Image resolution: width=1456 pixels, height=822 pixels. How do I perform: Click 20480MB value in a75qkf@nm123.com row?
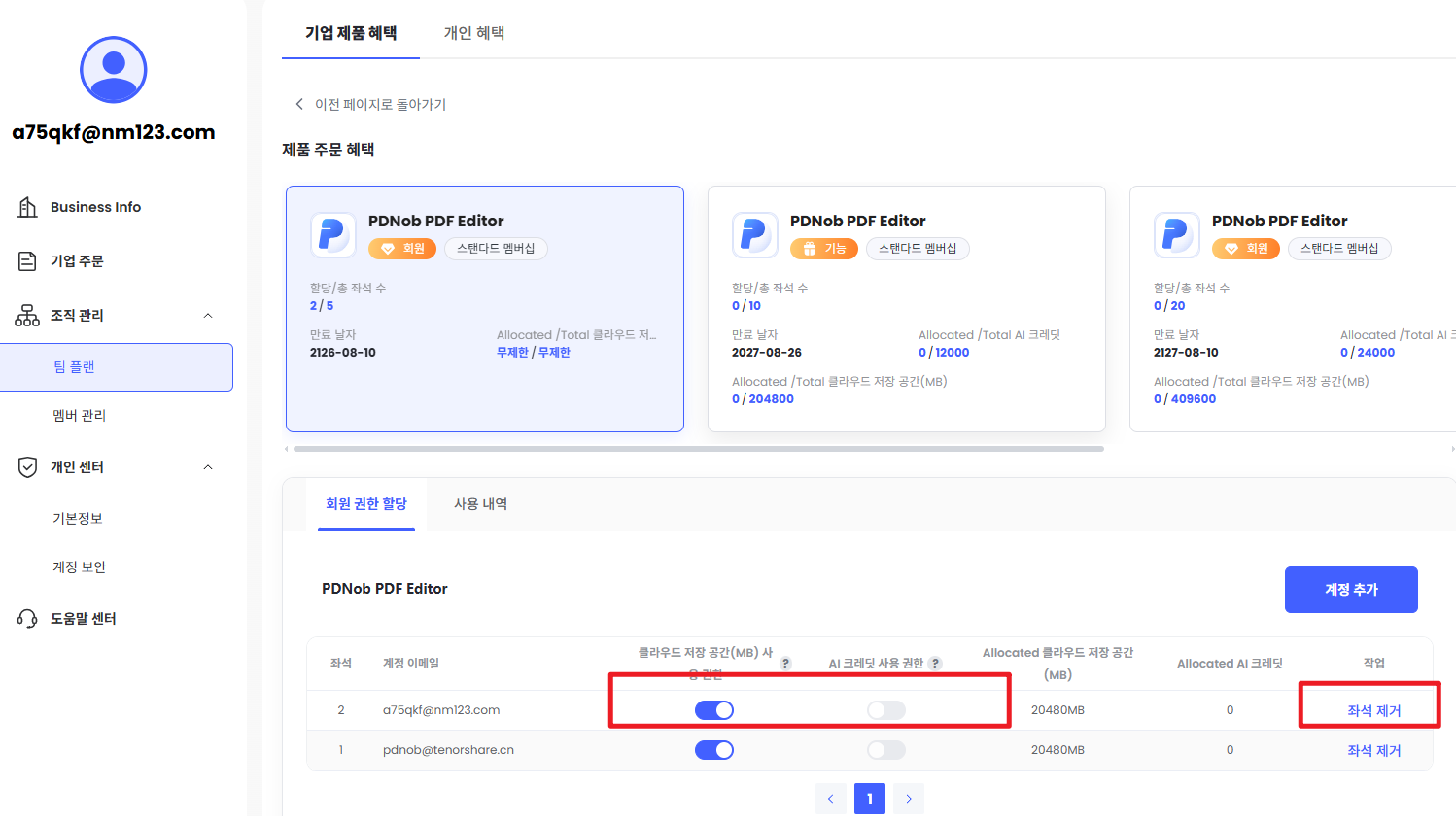[x=1057, y=710]
